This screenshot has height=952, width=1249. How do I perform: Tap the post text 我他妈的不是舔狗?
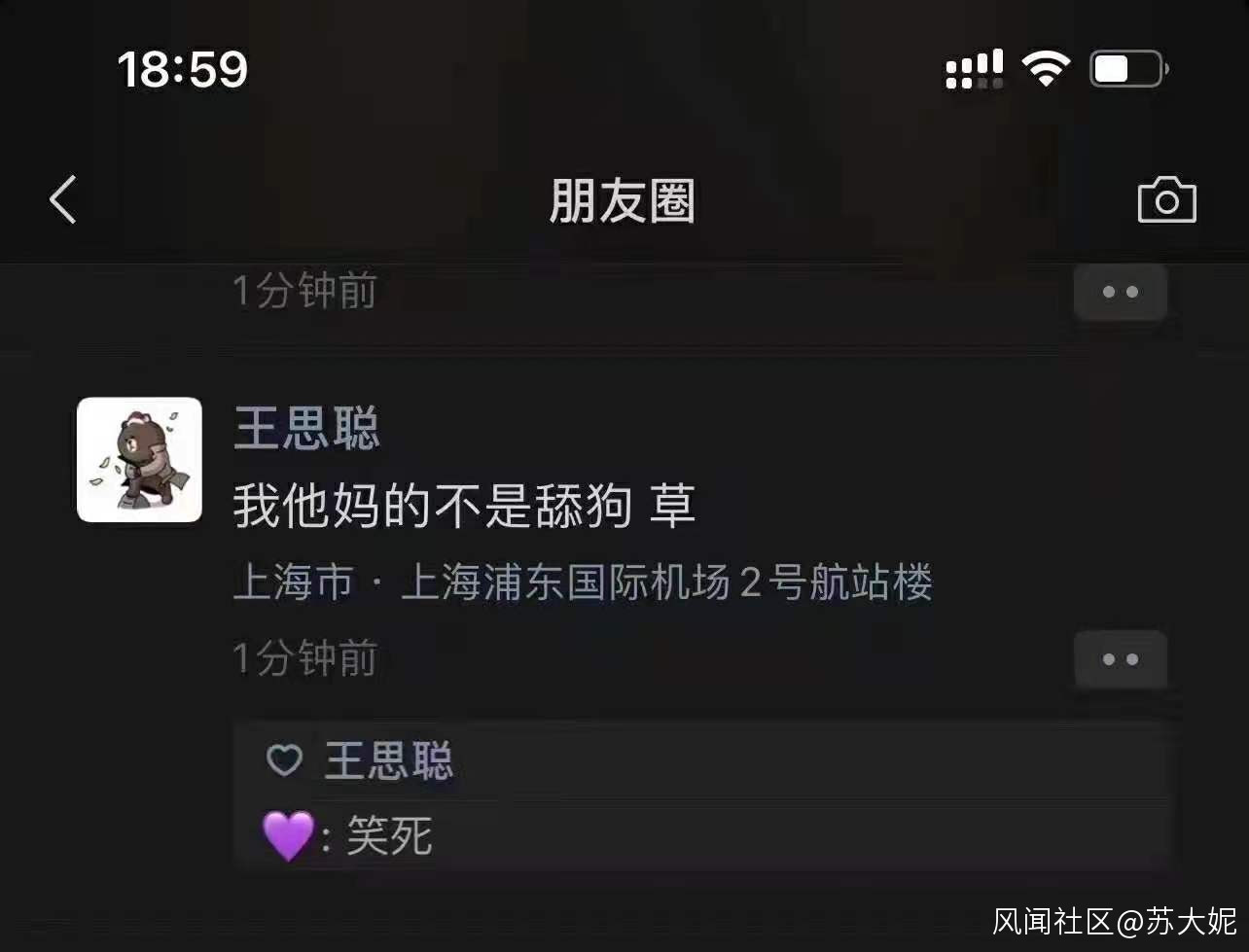click(433, 507)
